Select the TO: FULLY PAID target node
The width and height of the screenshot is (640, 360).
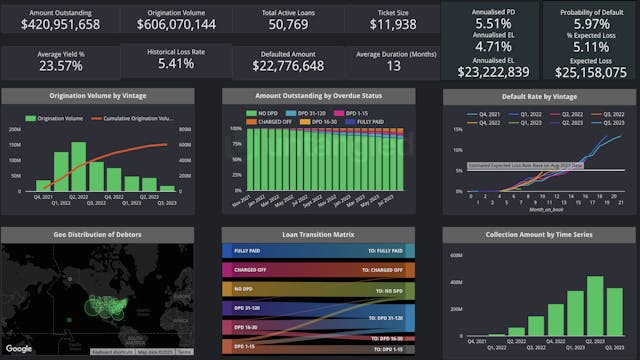[410, 251]
